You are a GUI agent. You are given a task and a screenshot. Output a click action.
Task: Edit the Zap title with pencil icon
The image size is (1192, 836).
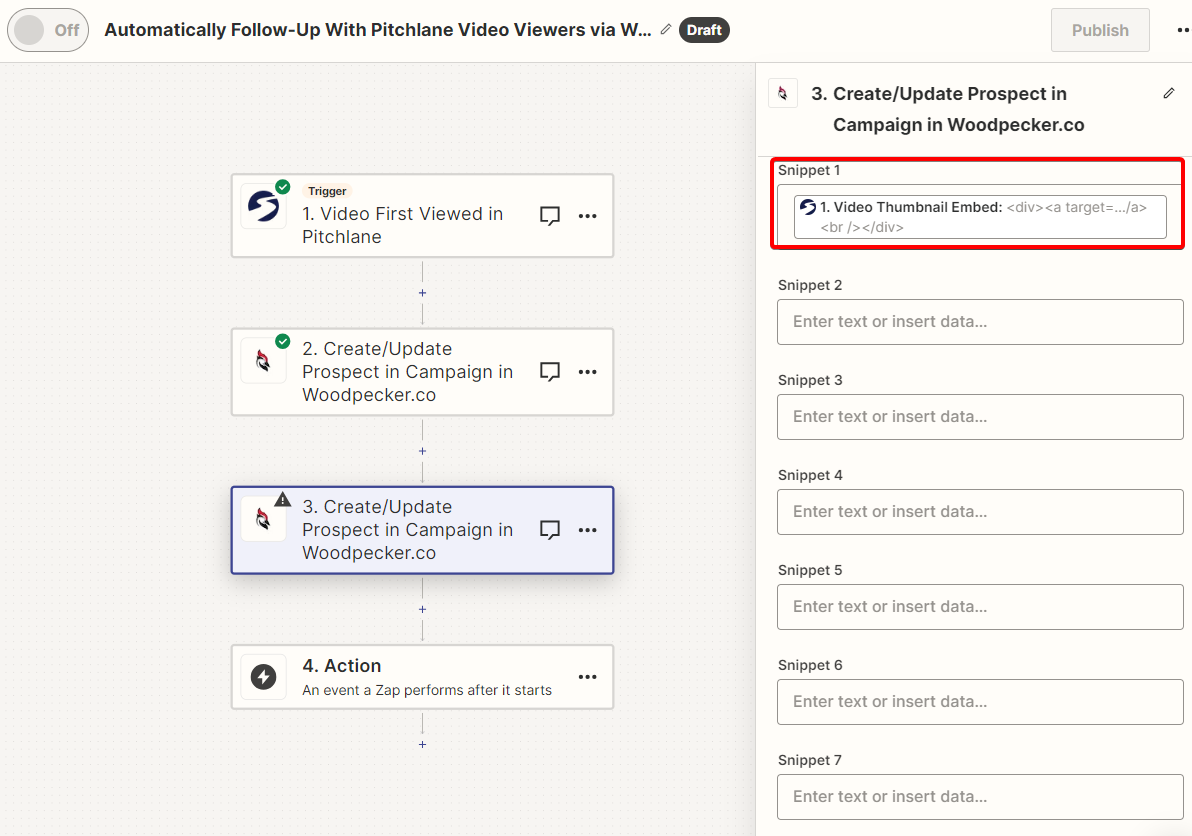pyautogui.click(x=666, y=30)
